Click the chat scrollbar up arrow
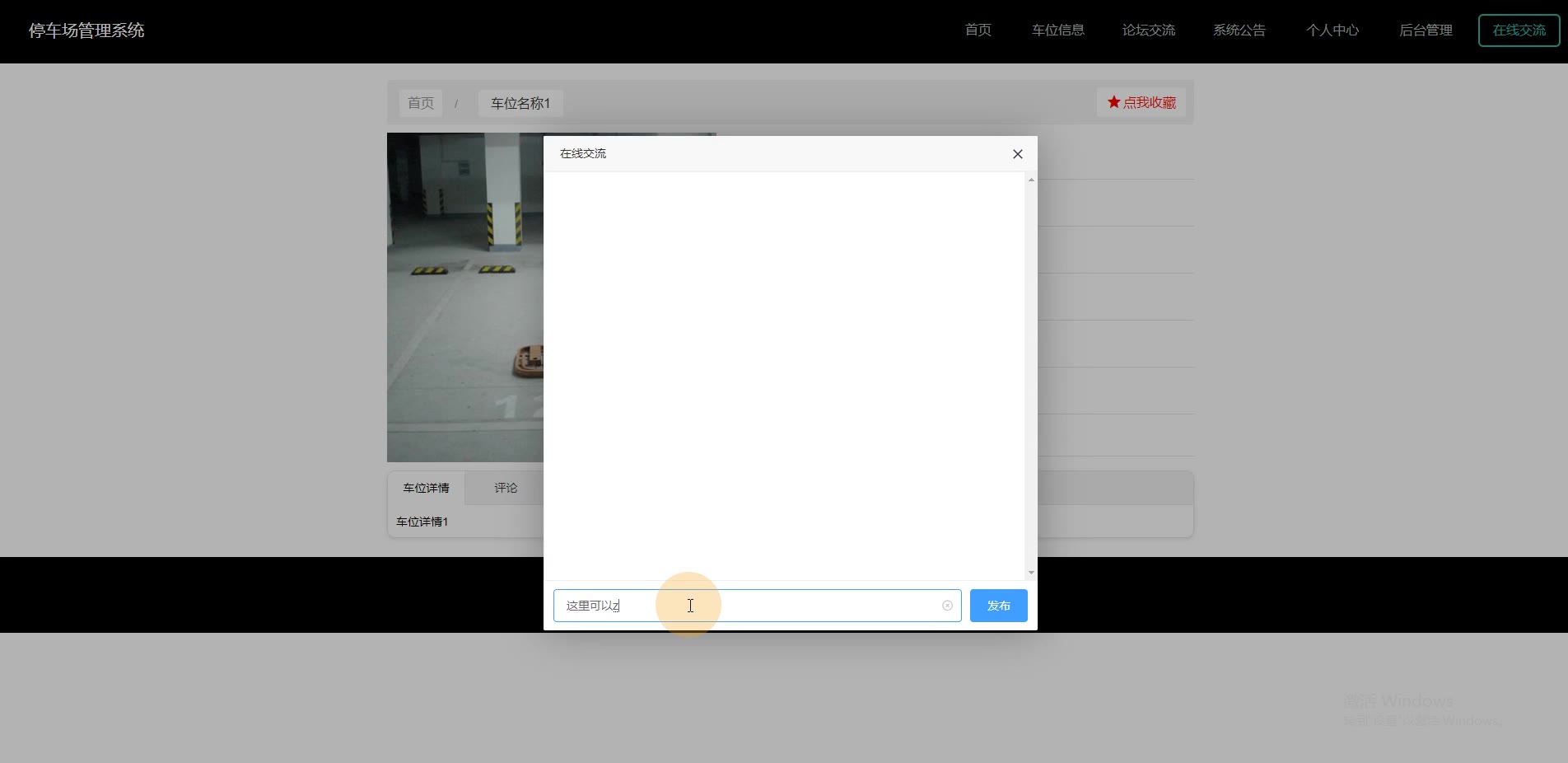The image size is (1568, 763). (x=1031, y=180)
